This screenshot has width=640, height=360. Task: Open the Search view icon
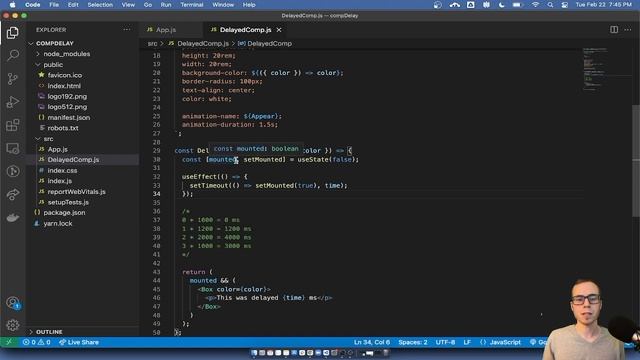(13, 55)
